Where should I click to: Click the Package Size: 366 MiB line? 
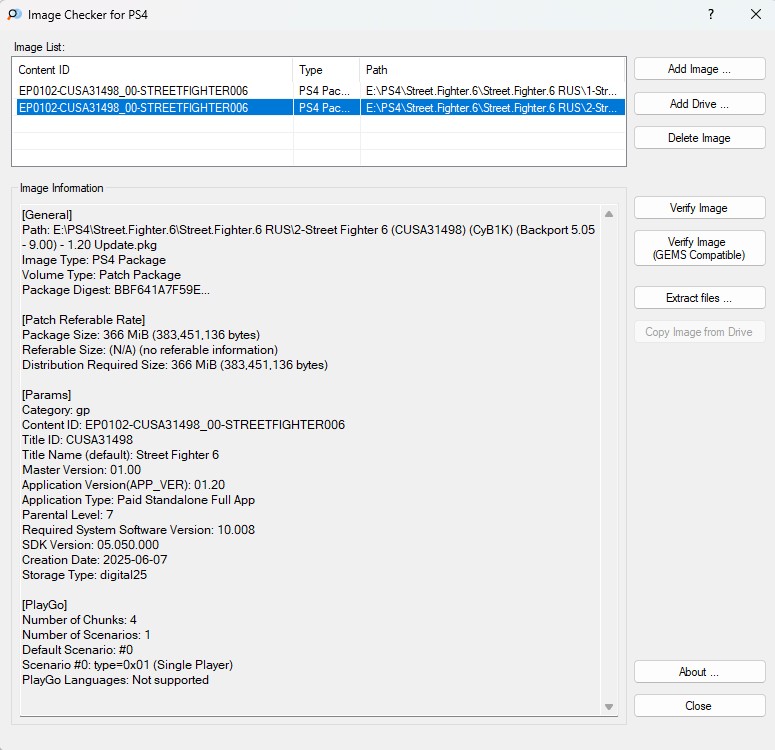(x=141, y=335)
